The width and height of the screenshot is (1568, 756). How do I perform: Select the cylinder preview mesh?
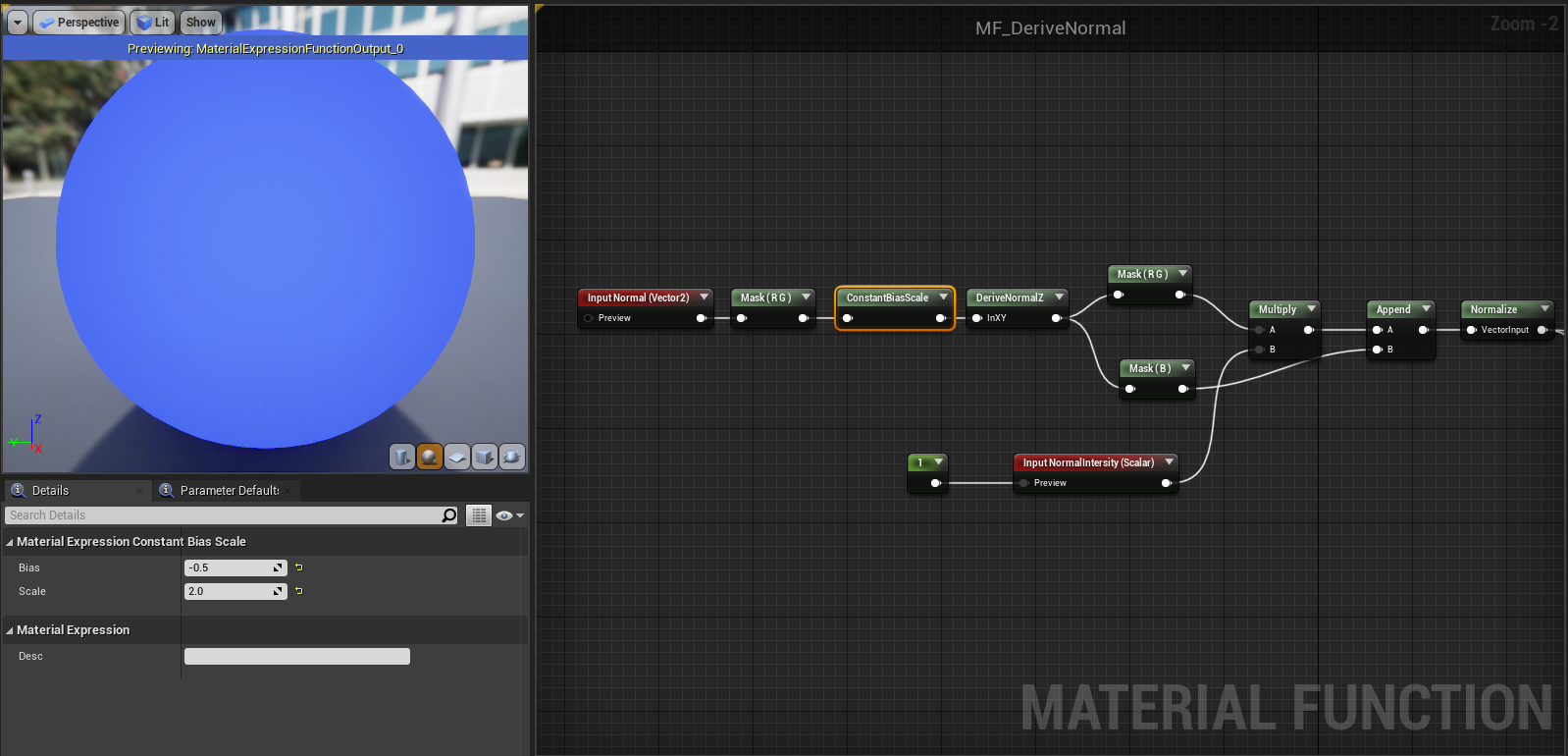pyautogui.click(x=402, y=457)
